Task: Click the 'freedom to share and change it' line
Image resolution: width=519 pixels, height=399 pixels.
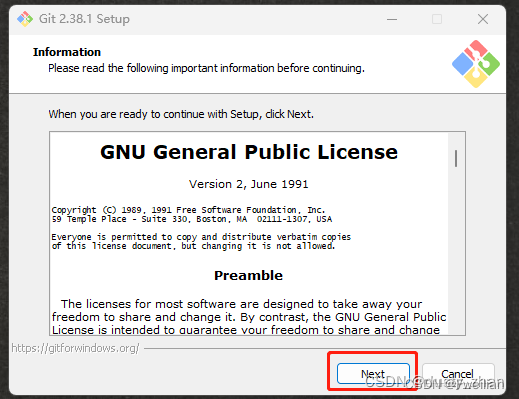Action: click(x=249, y=317)
